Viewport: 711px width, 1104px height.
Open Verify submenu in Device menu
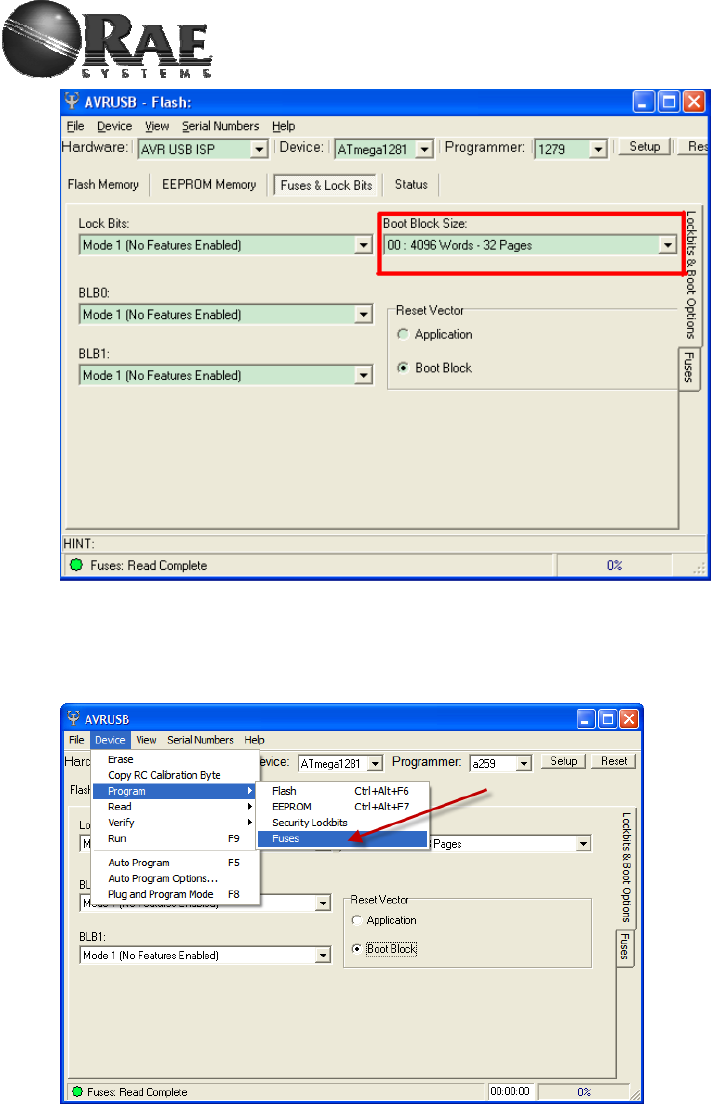[x=176, y=822]
